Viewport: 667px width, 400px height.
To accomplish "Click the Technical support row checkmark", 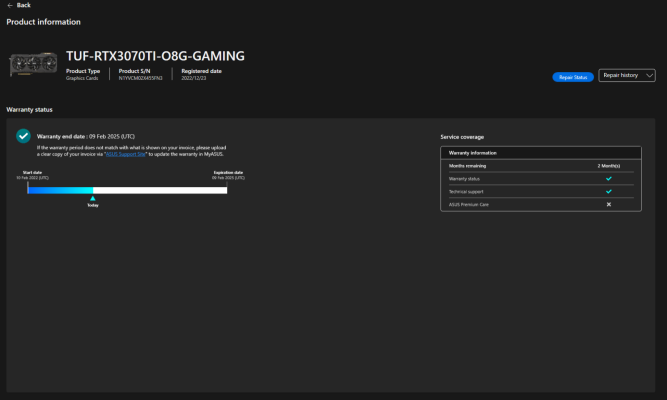I will (609, 191).
